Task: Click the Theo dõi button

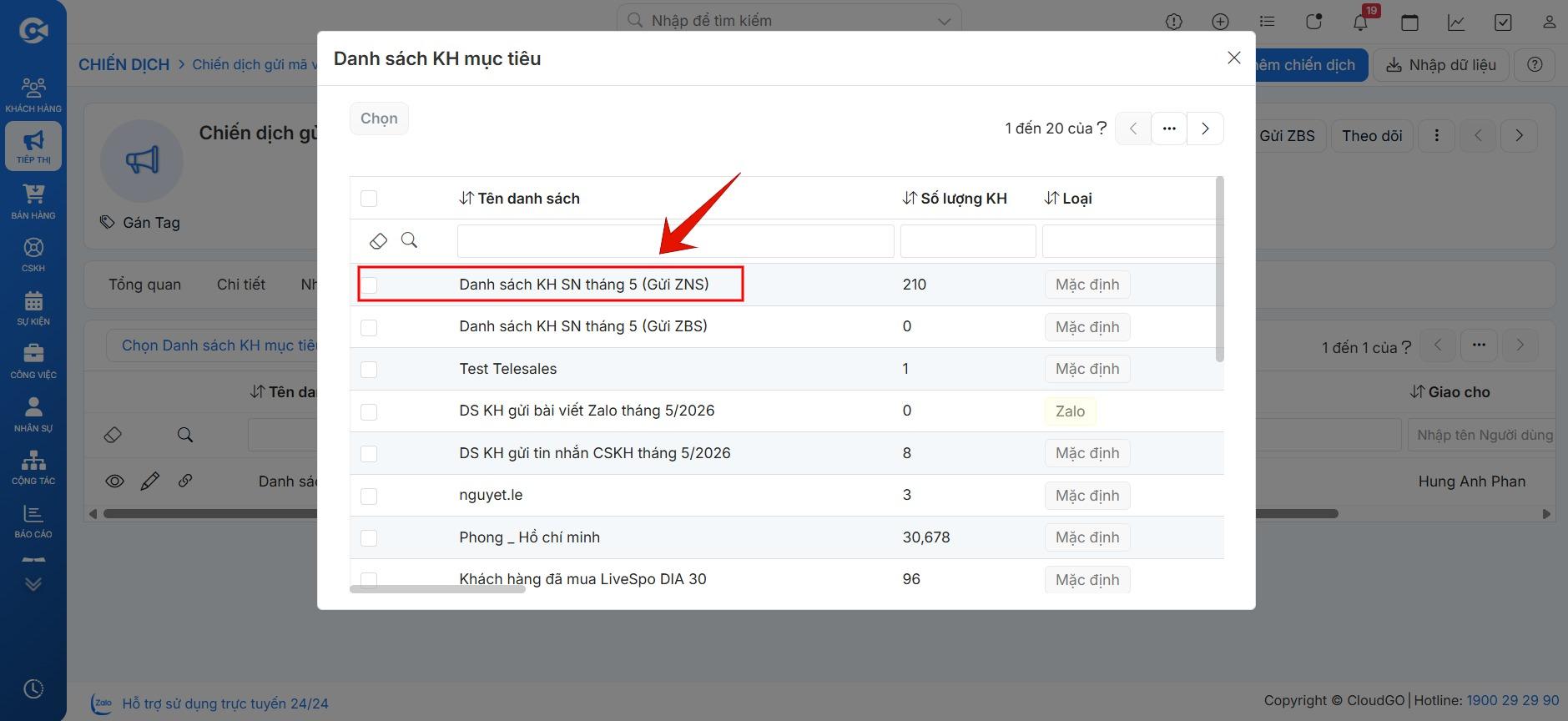Action: point(1372,135)
